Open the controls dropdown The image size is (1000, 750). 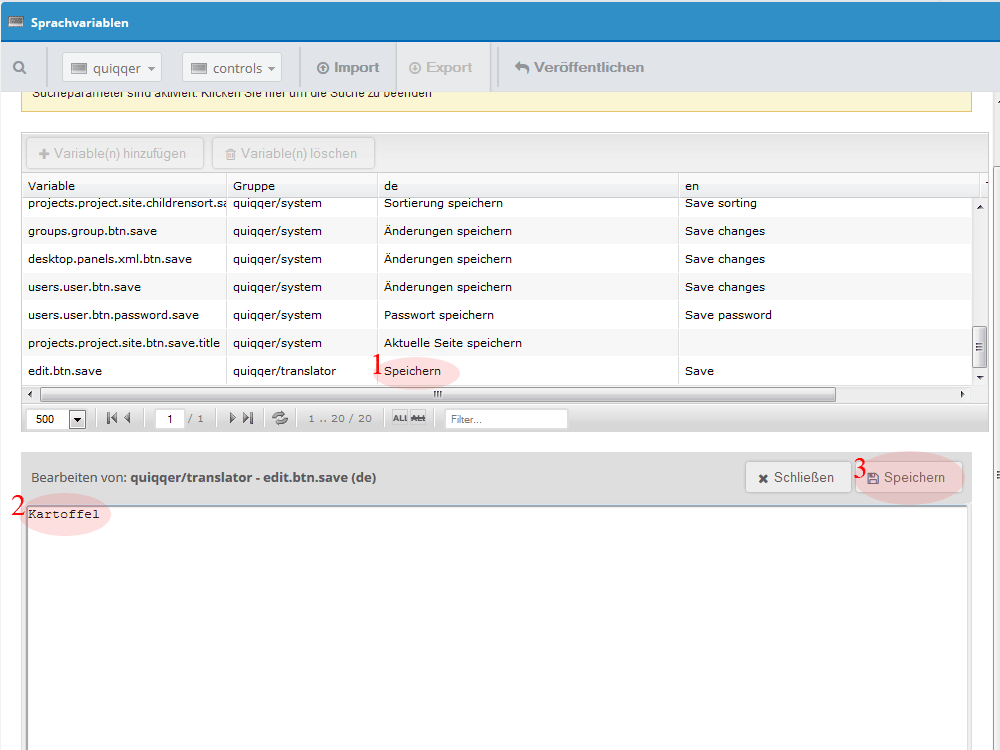[x=232, y=68]
